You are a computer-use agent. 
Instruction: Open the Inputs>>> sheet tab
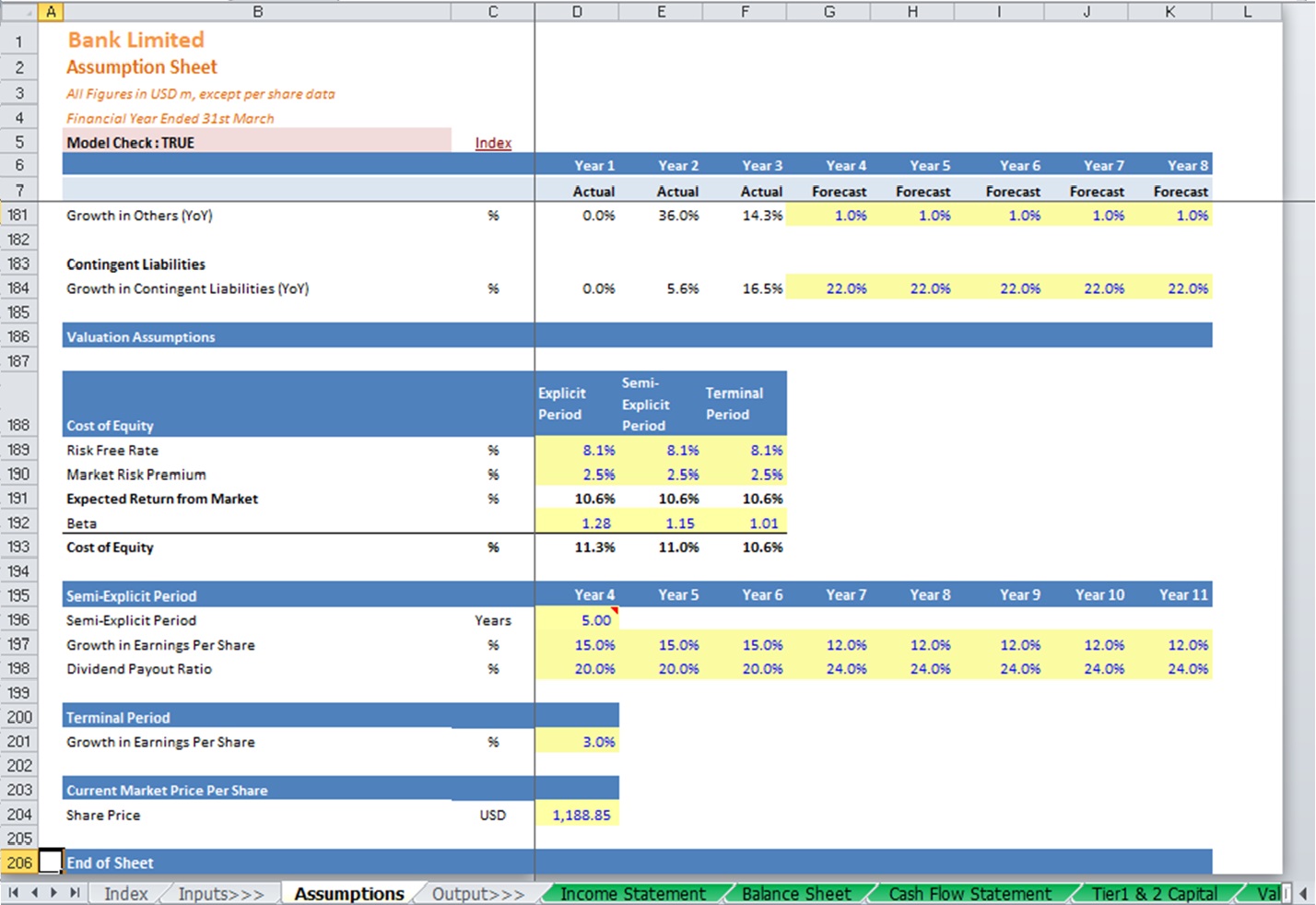click(x=220, y=894)
